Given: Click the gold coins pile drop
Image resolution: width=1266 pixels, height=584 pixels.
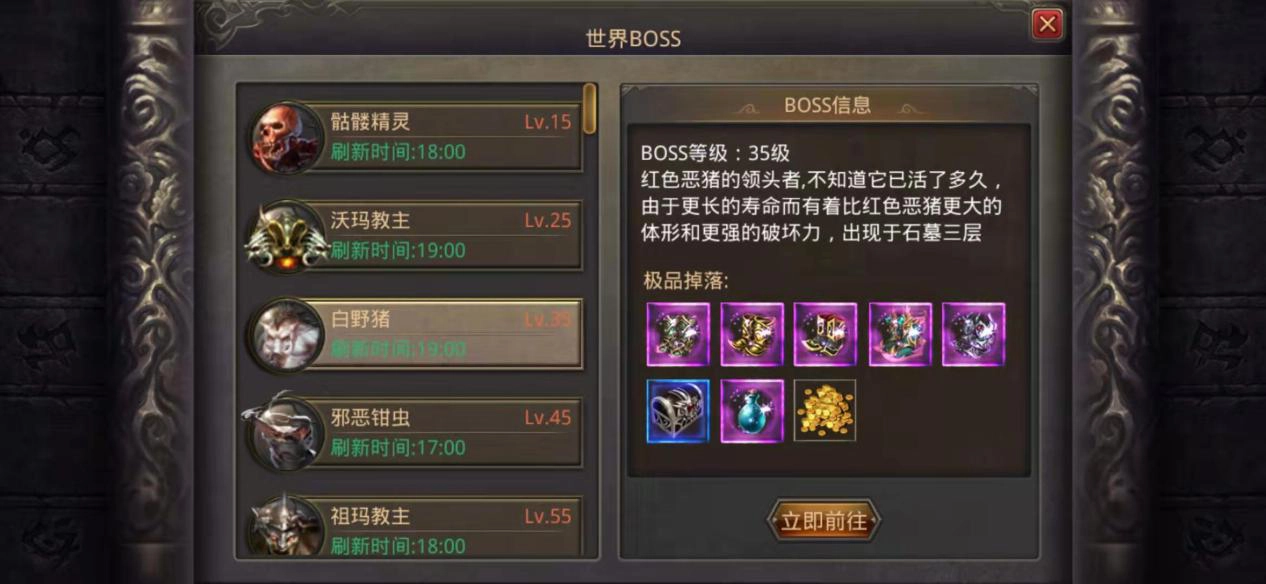Looking at the screenshot, I should (x=825, y=410).
